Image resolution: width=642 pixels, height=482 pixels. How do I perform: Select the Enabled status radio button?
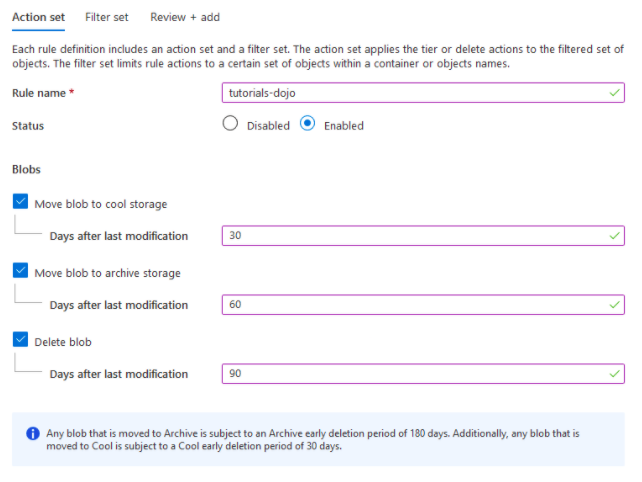pos(308,125)
